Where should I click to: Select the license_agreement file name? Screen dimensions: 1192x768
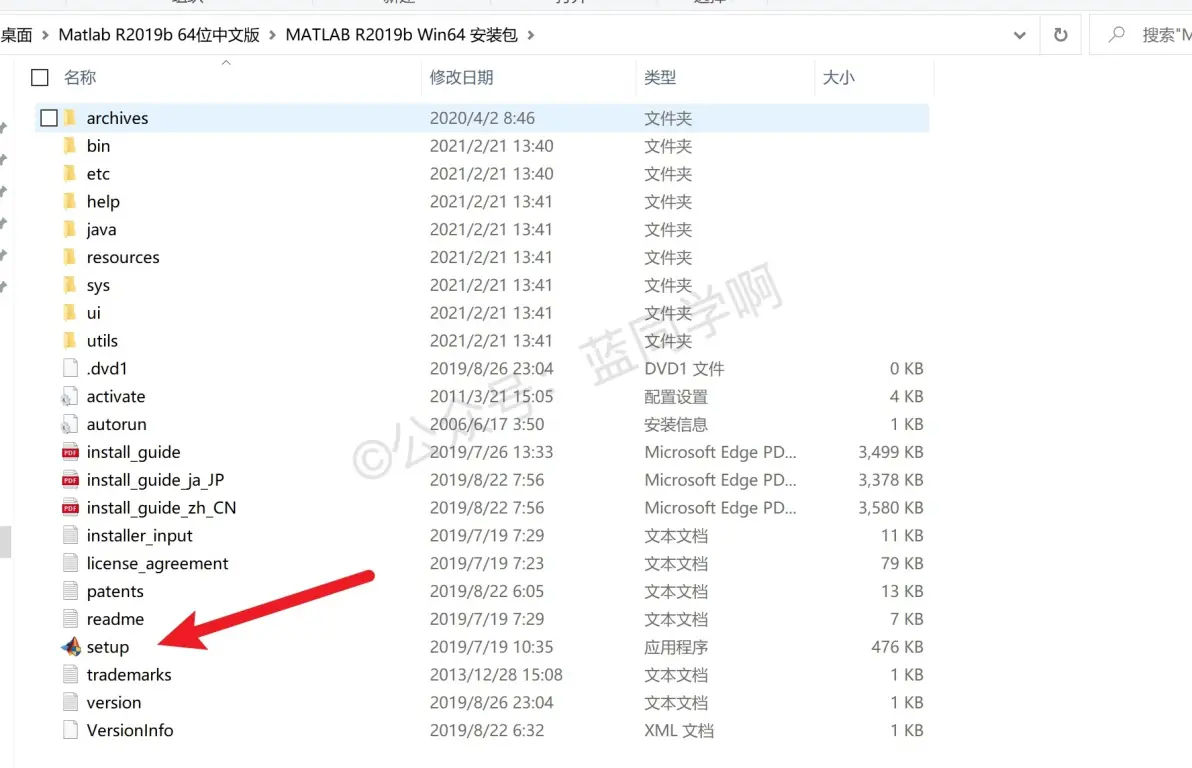[x=157, y=563]
